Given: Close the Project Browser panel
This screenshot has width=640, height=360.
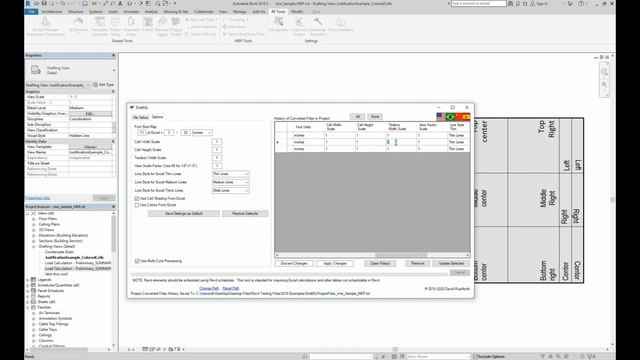Looking at the screenshot, I should click(x=113, y=207).
